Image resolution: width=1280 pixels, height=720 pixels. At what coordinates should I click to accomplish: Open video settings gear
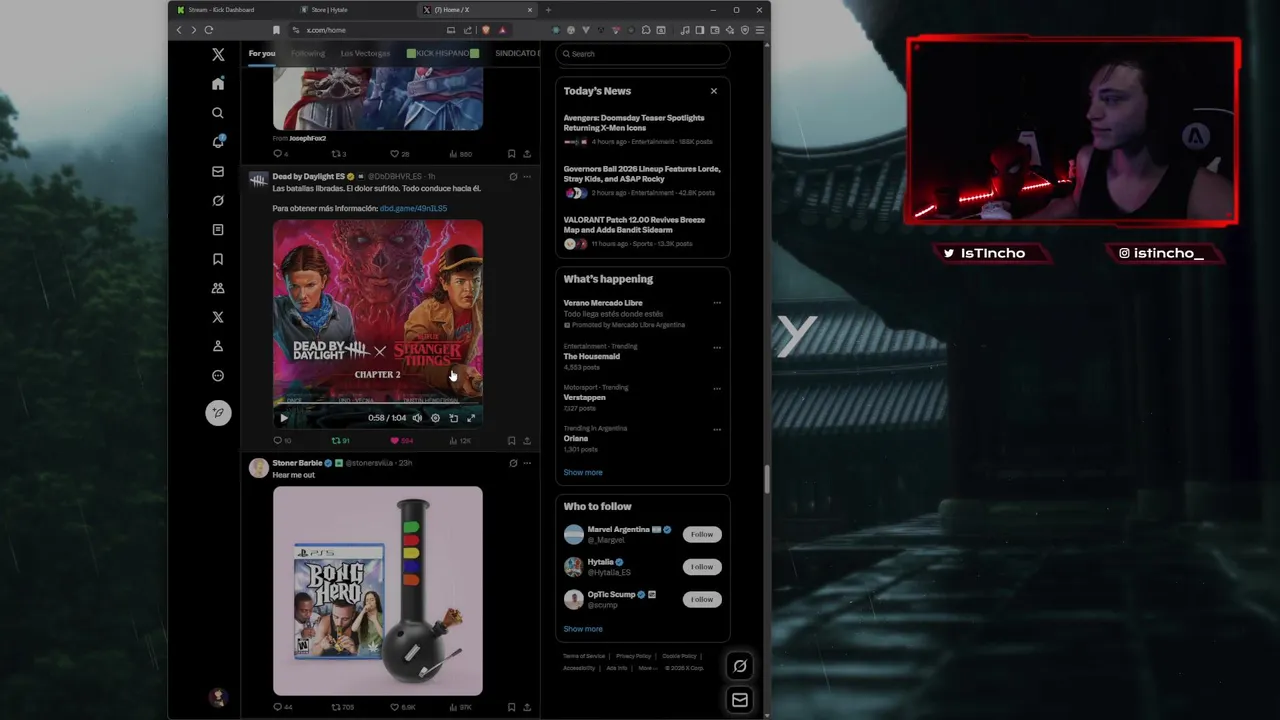[x=435, y=418]
